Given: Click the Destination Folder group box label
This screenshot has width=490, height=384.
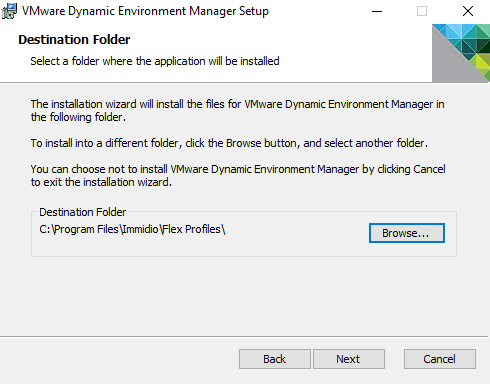Looking at the screenshot, I should click(x=83, y=212).
